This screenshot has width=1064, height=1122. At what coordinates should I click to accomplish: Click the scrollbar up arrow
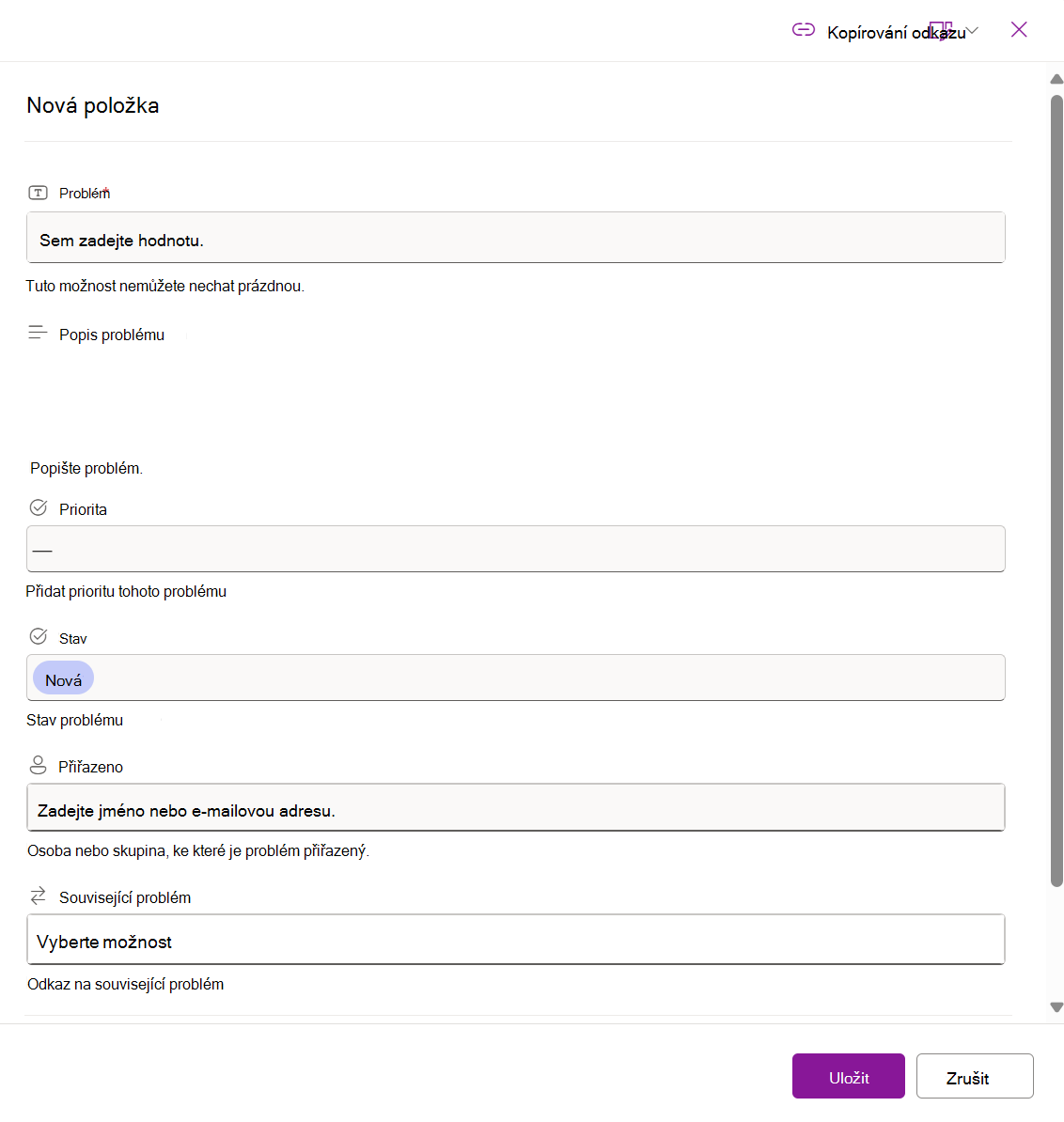1056,80
